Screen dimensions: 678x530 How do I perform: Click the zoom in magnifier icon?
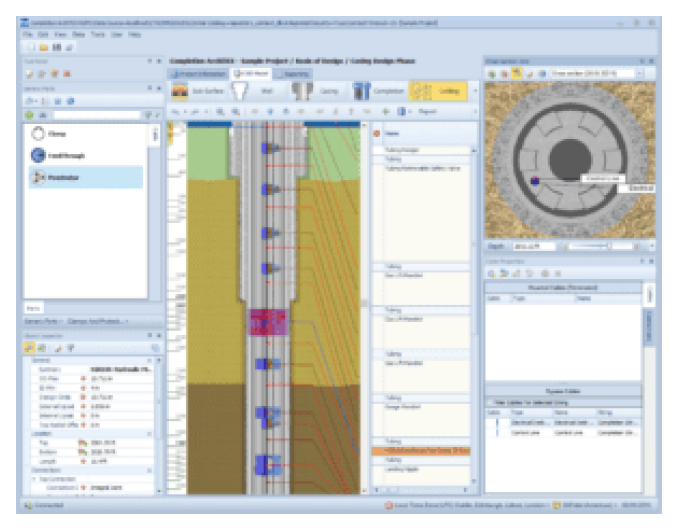[220, 111]
